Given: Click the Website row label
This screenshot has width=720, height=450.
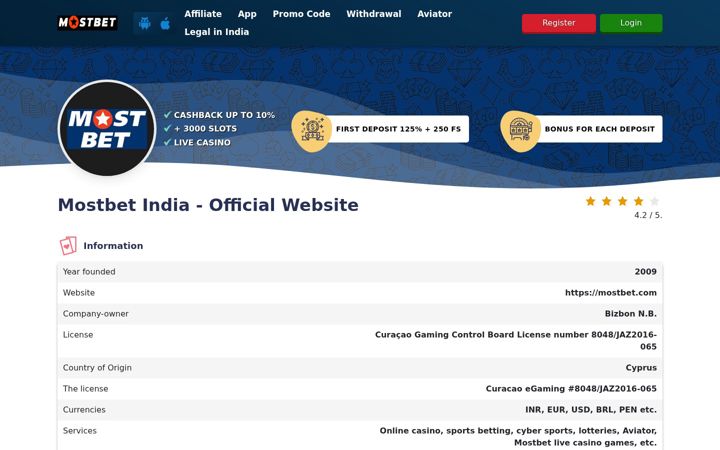Looking at the screenshot, I should click(79, 292).
